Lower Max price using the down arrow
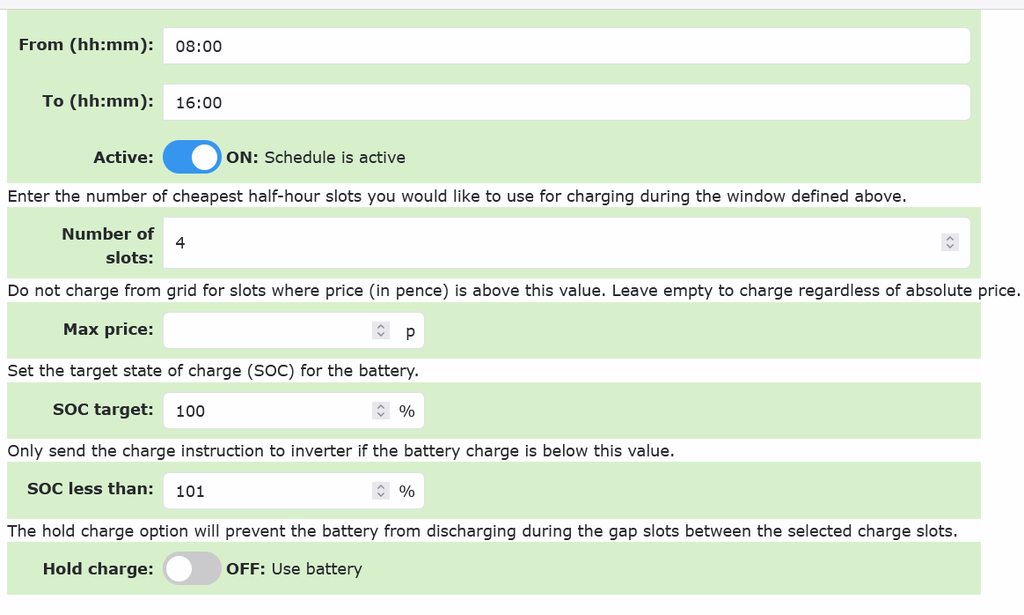 click(x=380, y=335)
